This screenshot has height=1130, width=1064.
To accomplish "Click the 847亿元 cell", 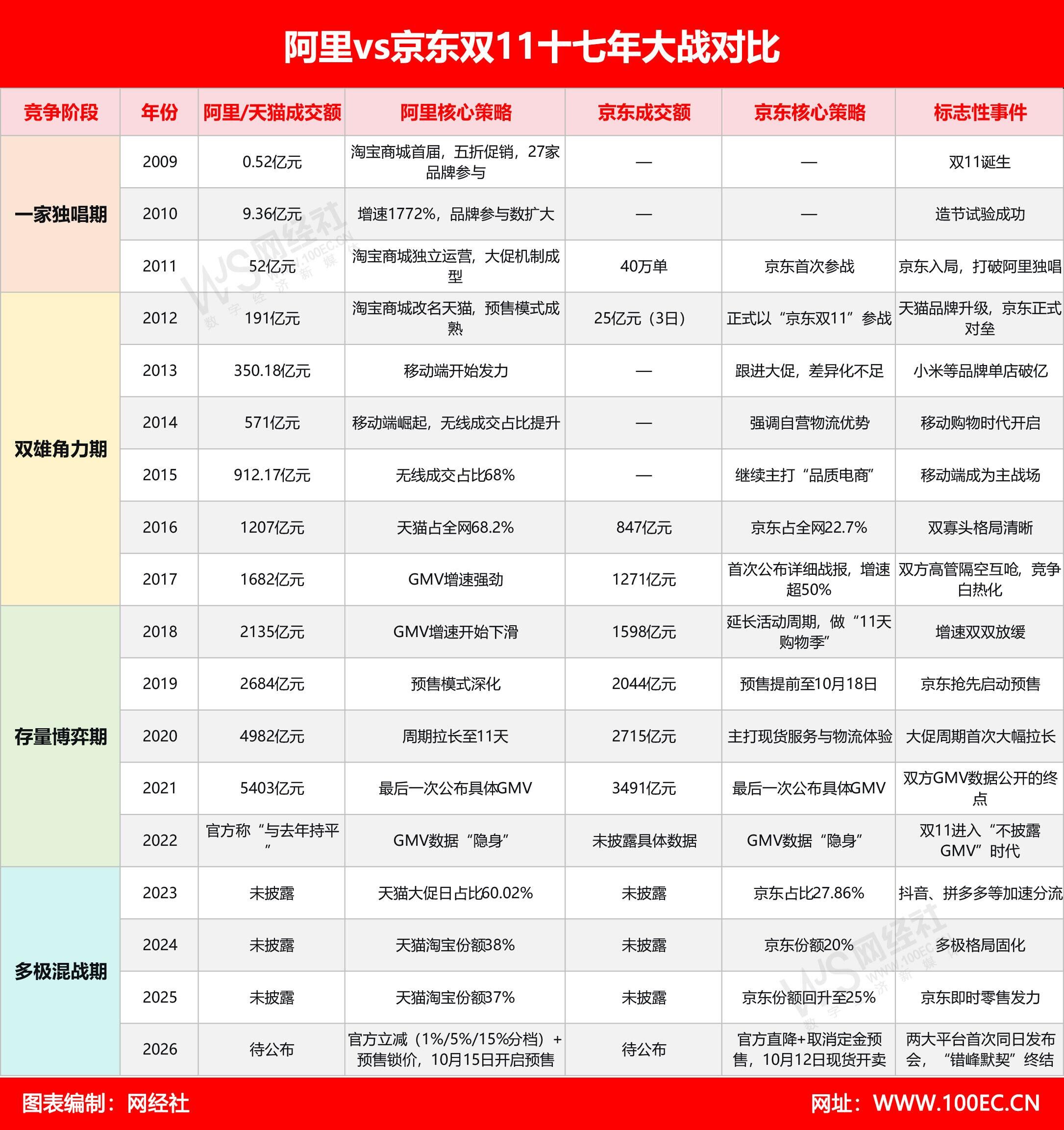I will (x=643, y=527).
